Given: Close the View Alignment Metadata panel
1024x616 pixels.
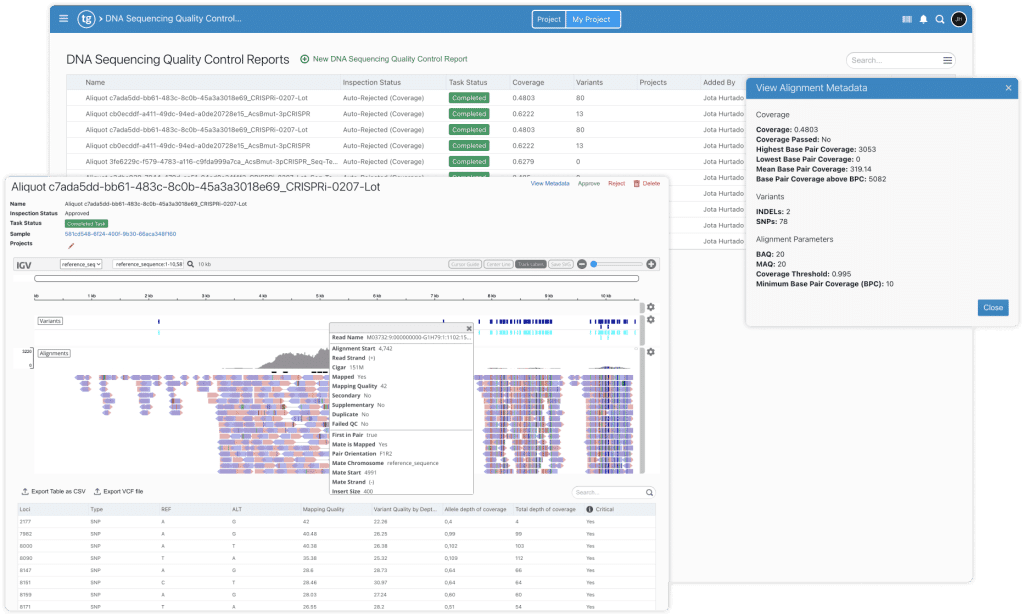Looking at the screenshot, I should (1009, 88).
